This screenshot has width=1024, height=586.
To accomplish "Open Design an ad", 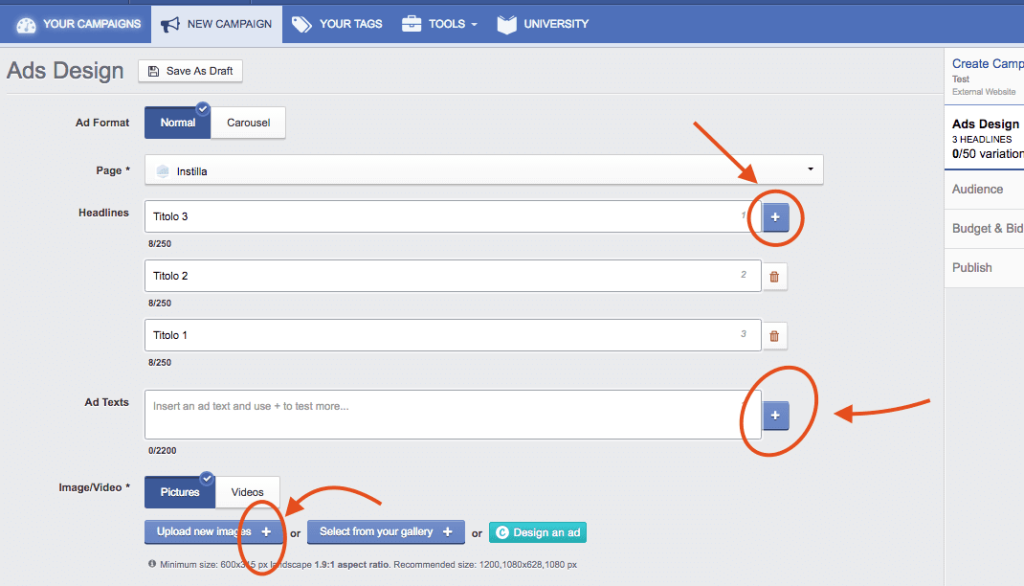I will 537,532.
